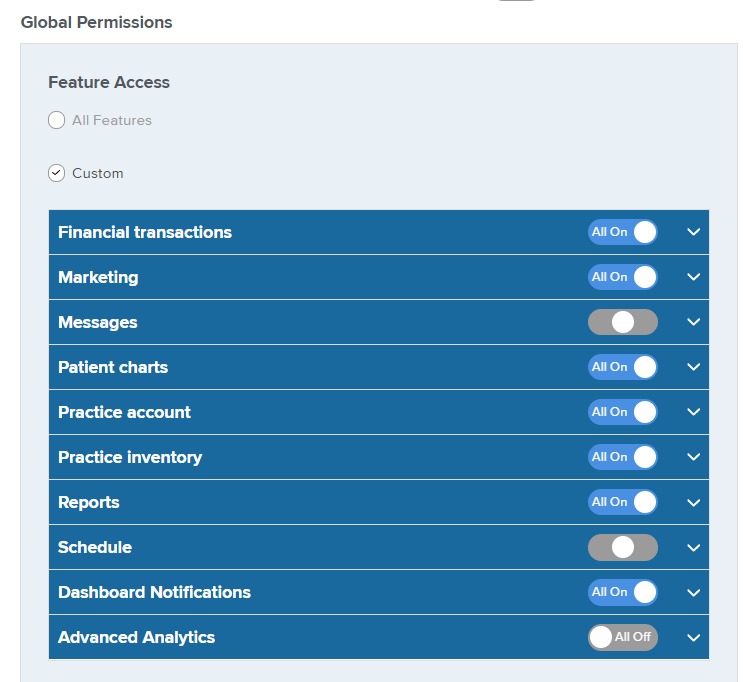Turn off the Marketing permissions toggle
743x682 pixels.
click(x=623, y=277)
